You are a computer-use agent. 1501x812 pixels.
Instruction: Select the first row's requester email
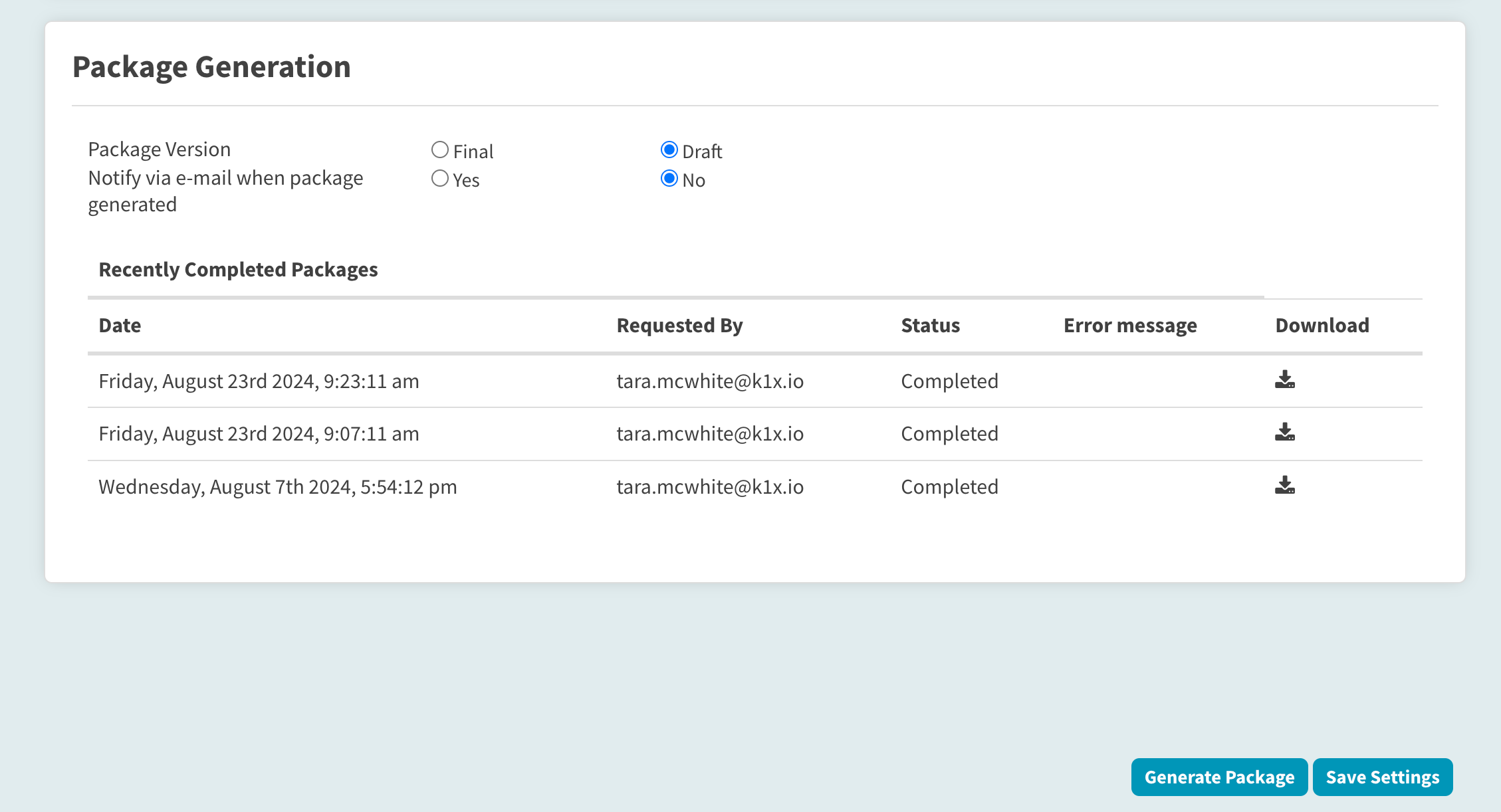pos(709,381)
